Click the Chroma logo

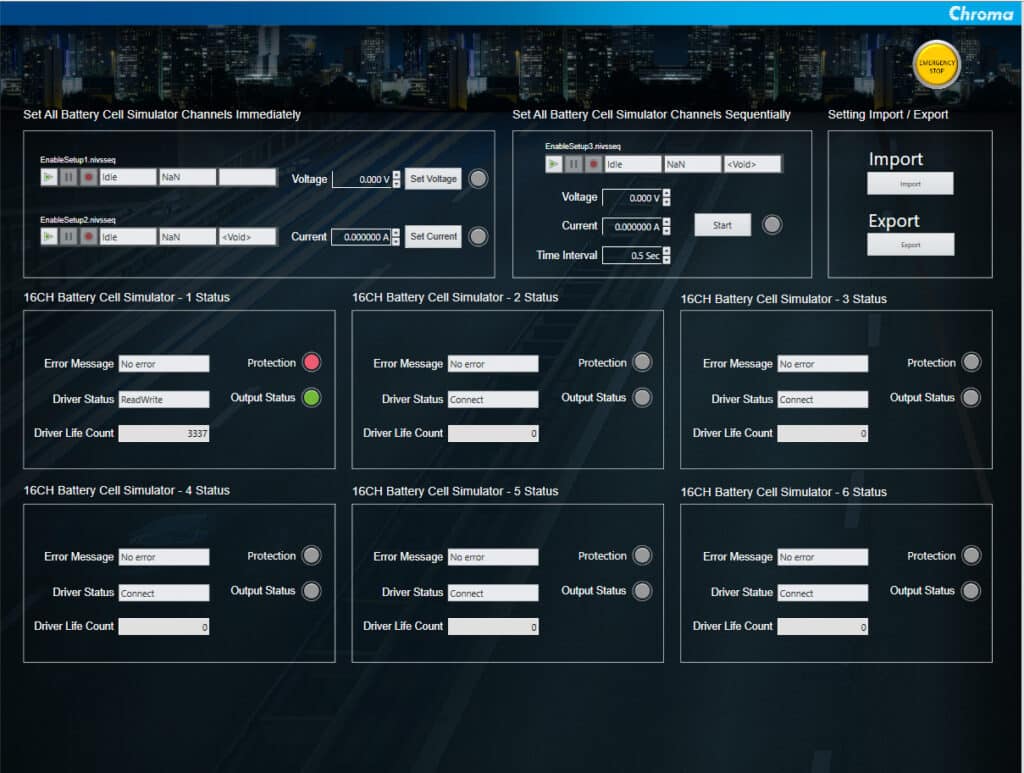pos(981,14)
